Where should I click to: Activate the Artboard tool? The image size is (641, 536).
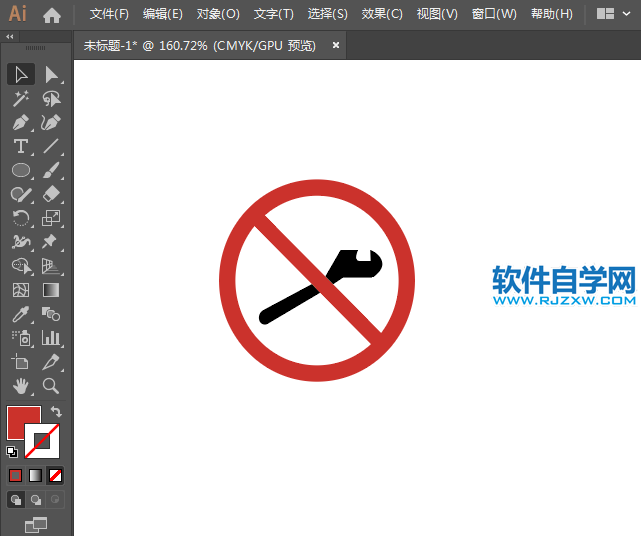[21, 362]
